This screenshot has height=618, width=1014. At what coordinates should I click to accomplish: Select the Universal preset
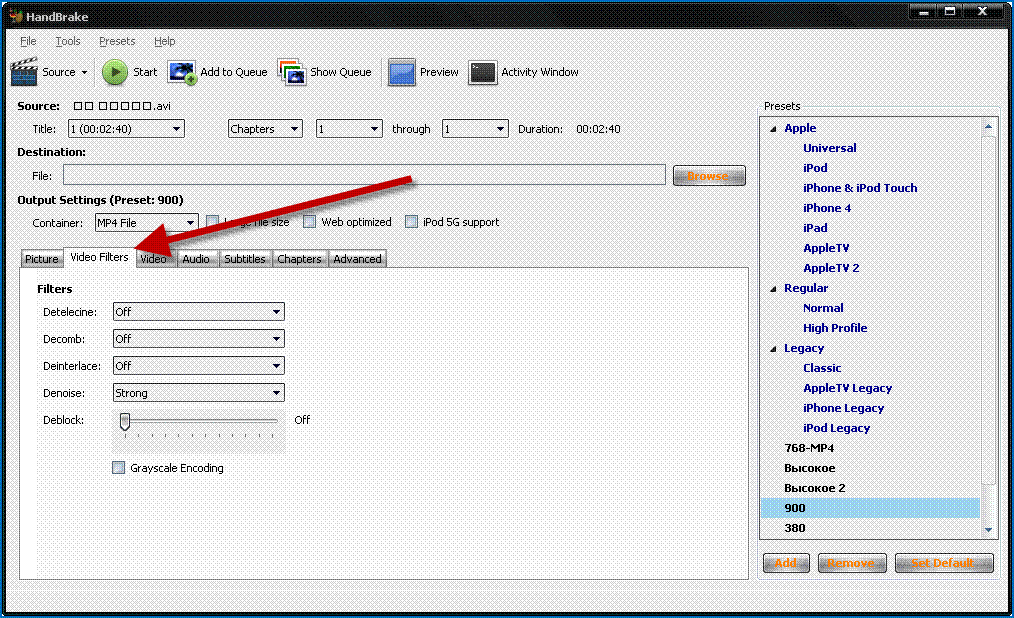click(830, 148)
